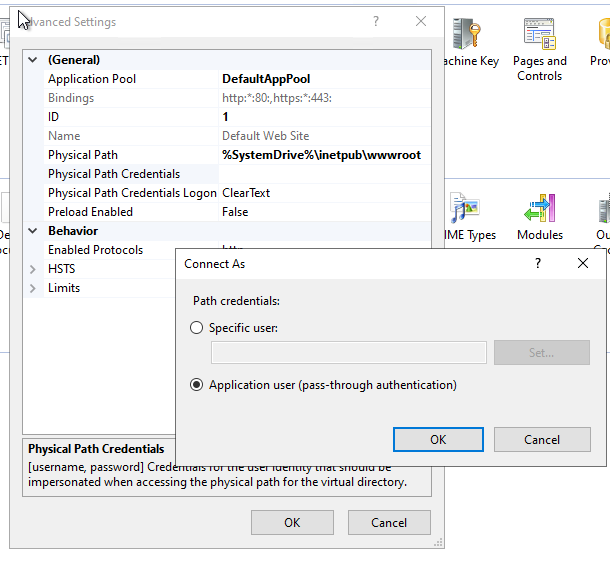Open the Modules feature icon
The image size is (610, 565).
[539, 211]
